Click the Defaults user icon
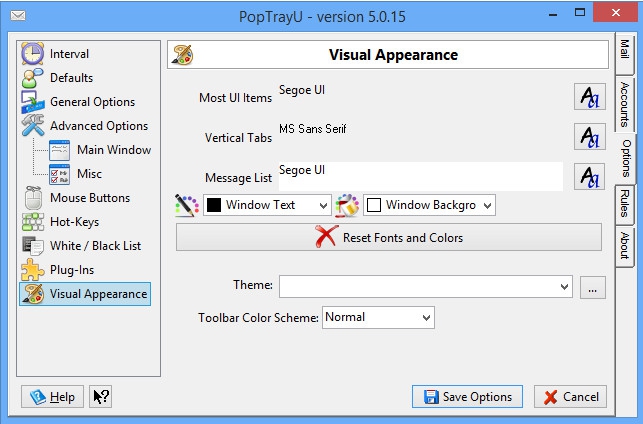Viewport: 643px width, 424px height. (32, 78)
